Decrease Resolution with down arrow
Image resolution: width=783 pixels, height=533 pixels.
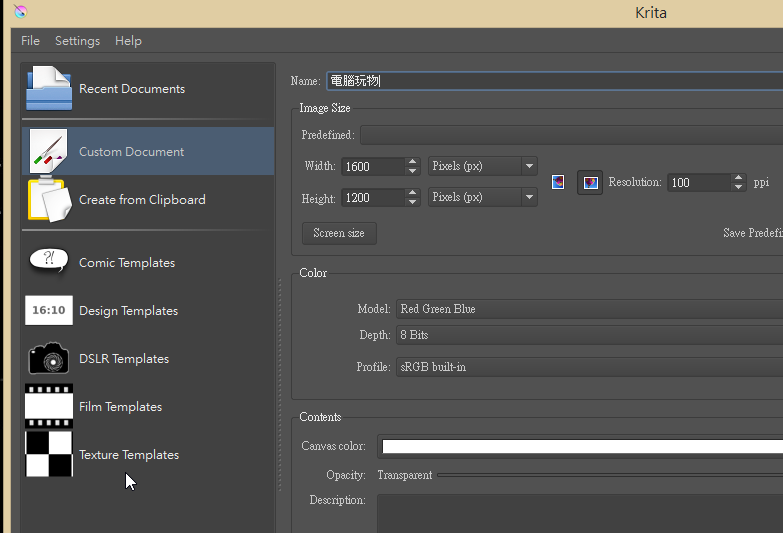coord(739,187)
